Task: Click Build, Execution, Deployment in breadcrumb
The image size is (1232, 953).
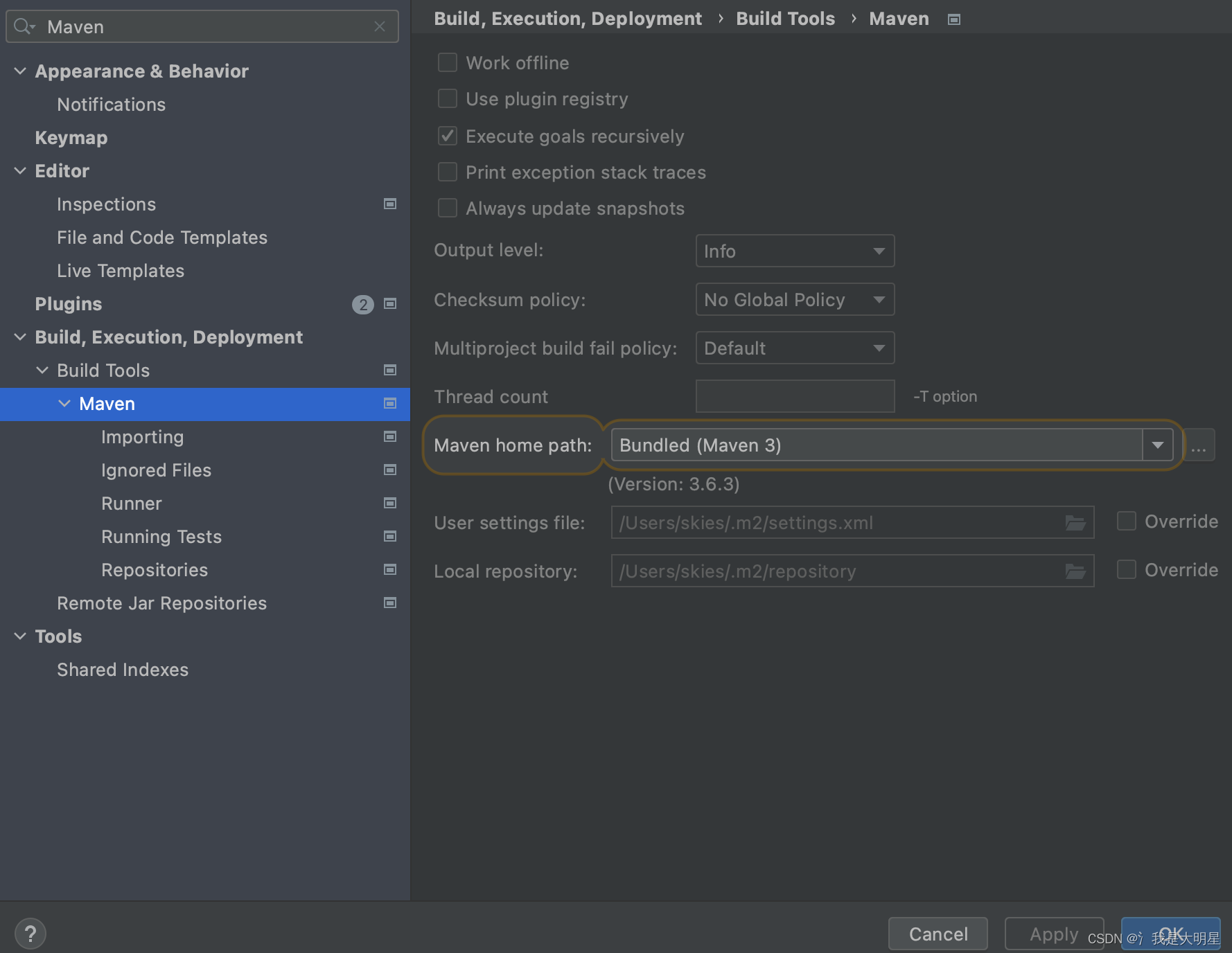Action: 567,19
